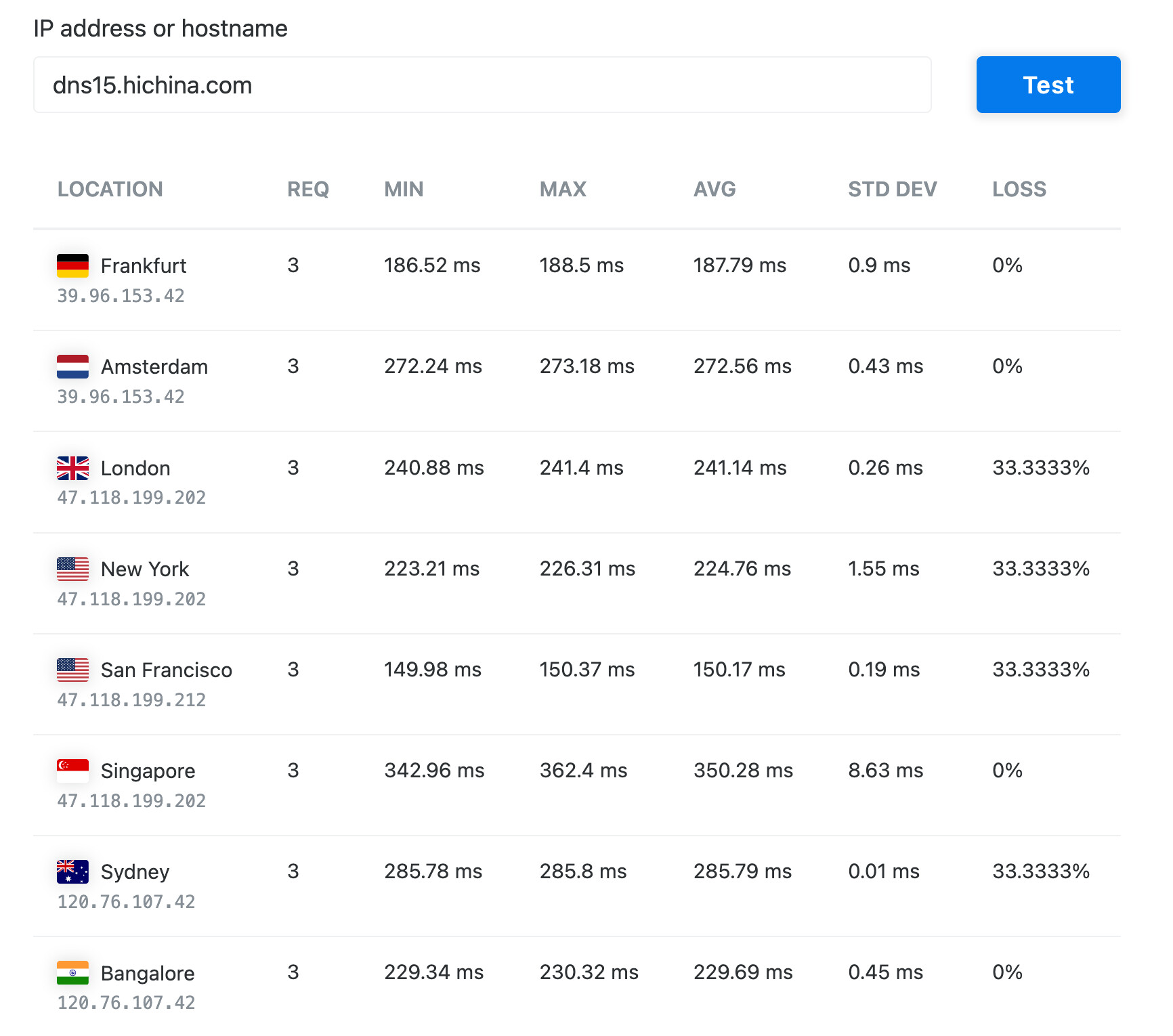Click Singapore's 350.28 ms average value
The width and height of the screenshot is (1173, 1036).
tap(743, 771)
